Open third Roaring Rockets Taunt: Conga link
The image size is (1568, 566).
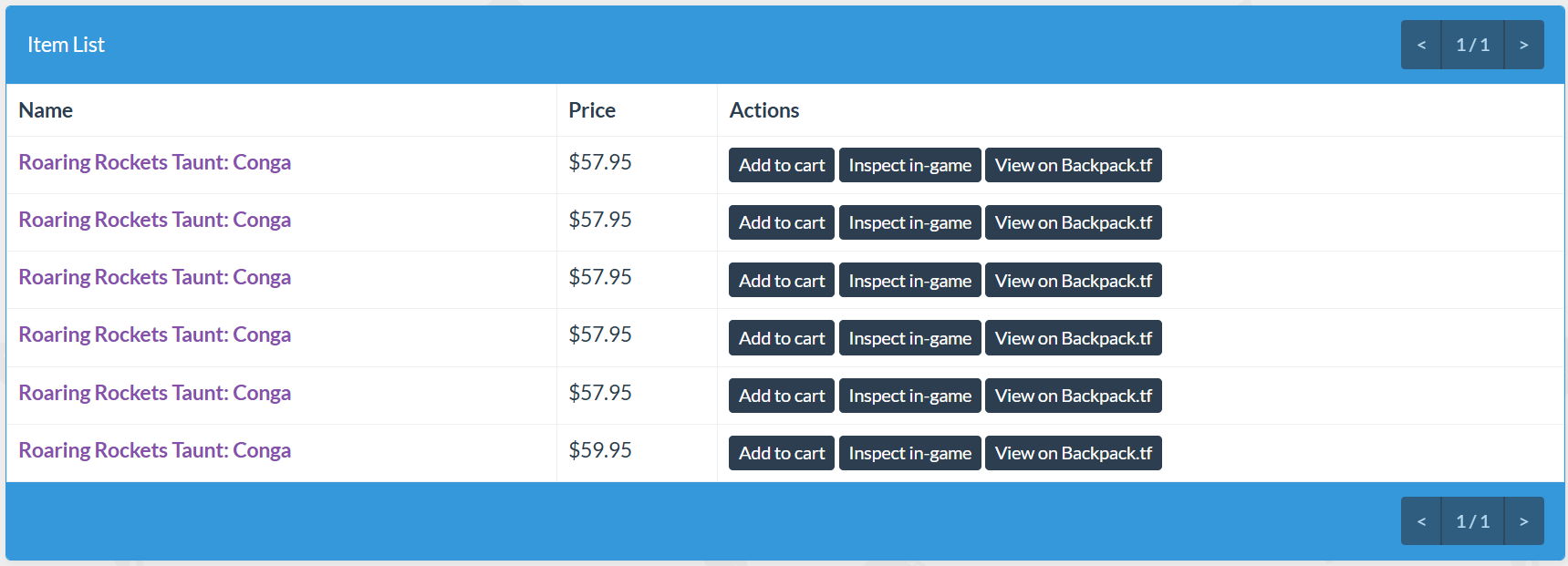[x=155, y=277]
